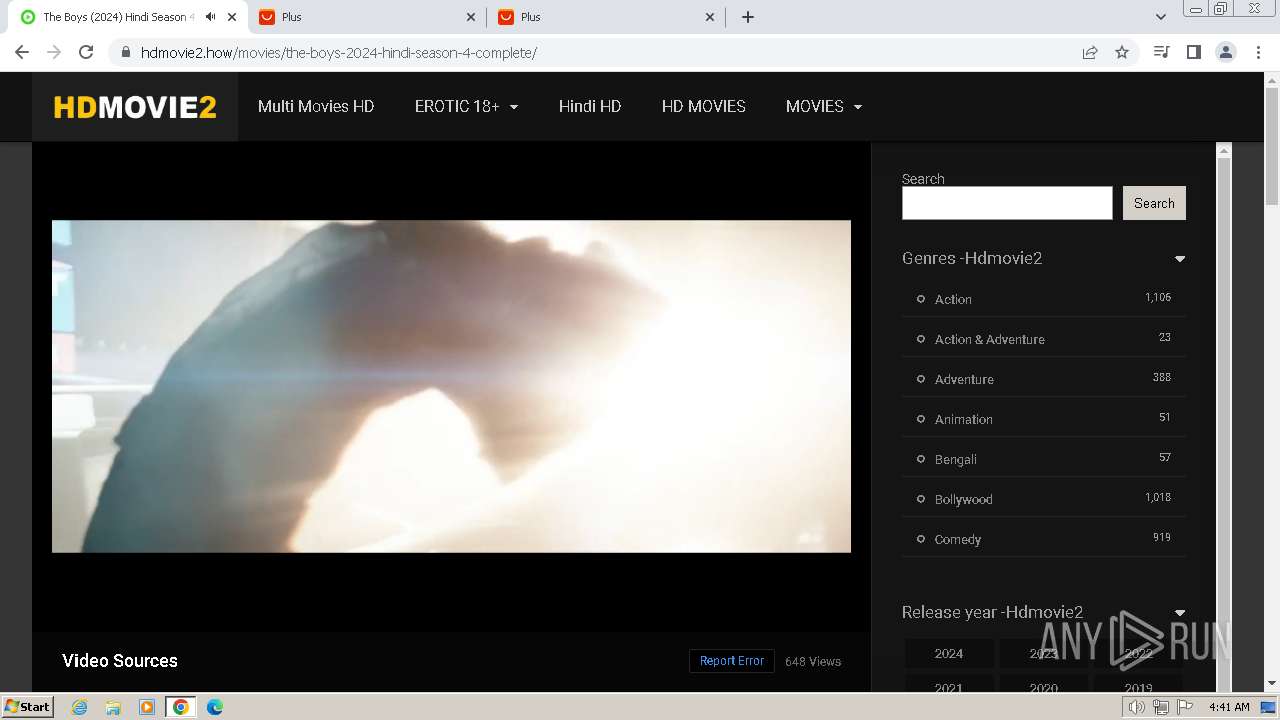The width and height of the screenshot is (1280, 720).
Task: Go back to the previous page
Action: [x=22, y=53]
